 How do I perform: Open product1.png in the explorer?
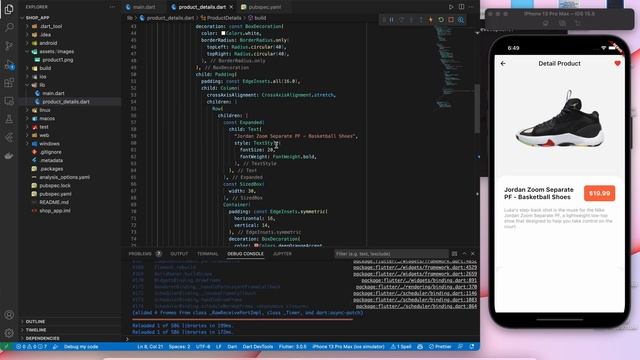[58, 60]
